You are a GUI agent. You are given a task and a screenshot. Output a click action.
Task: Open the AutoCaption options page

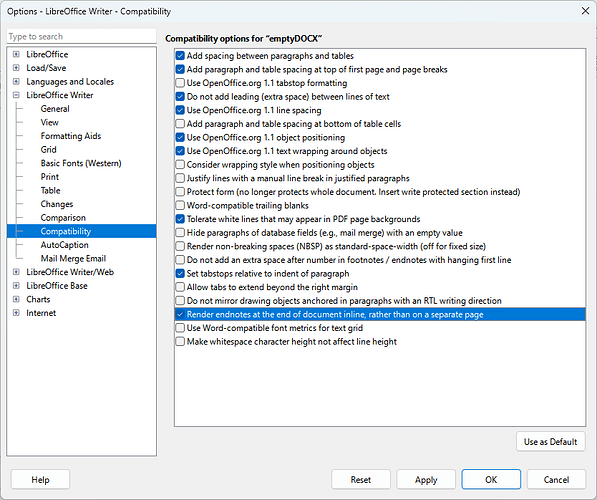coord(64,245)
